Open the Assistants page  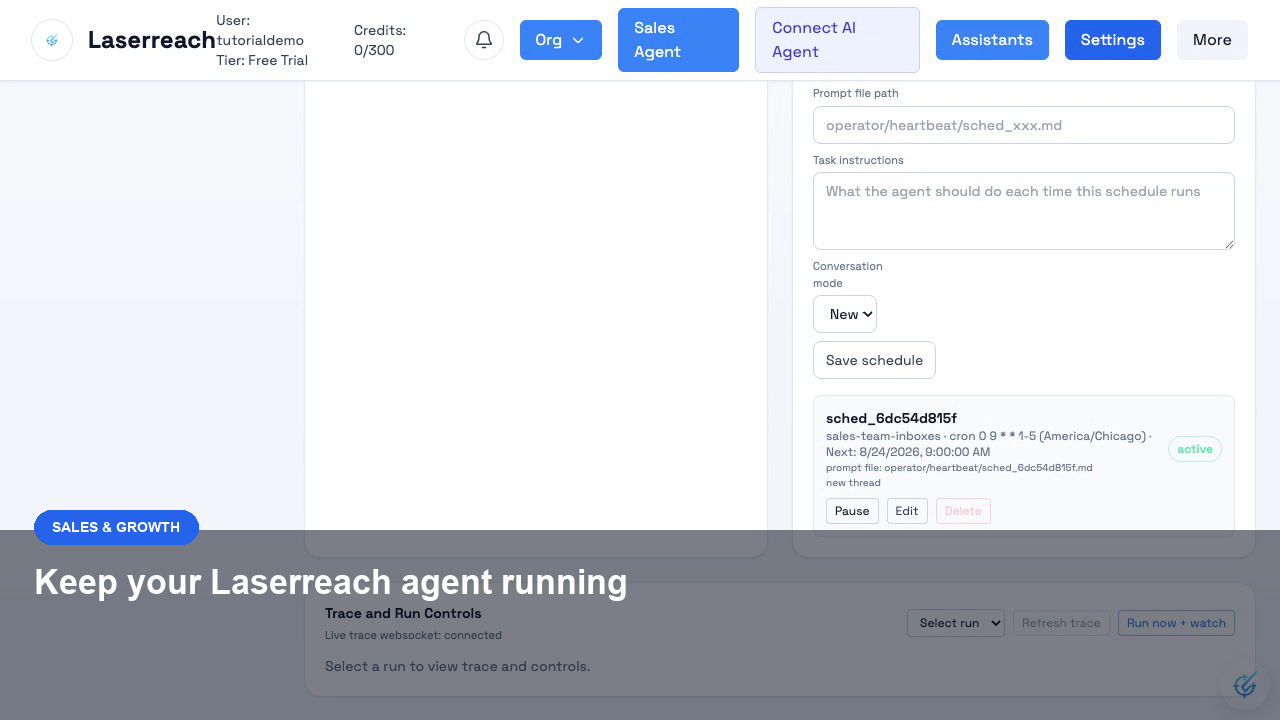click(x=992, y=40)
